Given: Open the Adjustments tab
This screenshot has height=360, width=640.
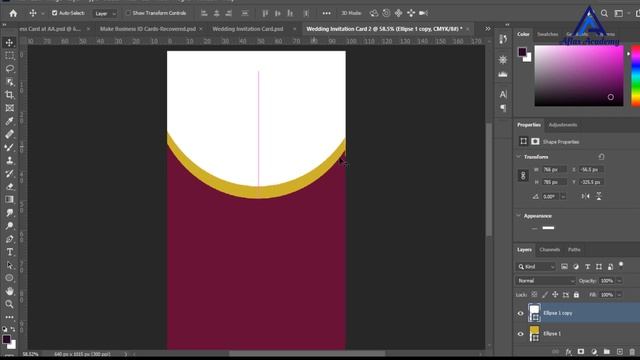Looking at the screenshot, I should [563, 125].
